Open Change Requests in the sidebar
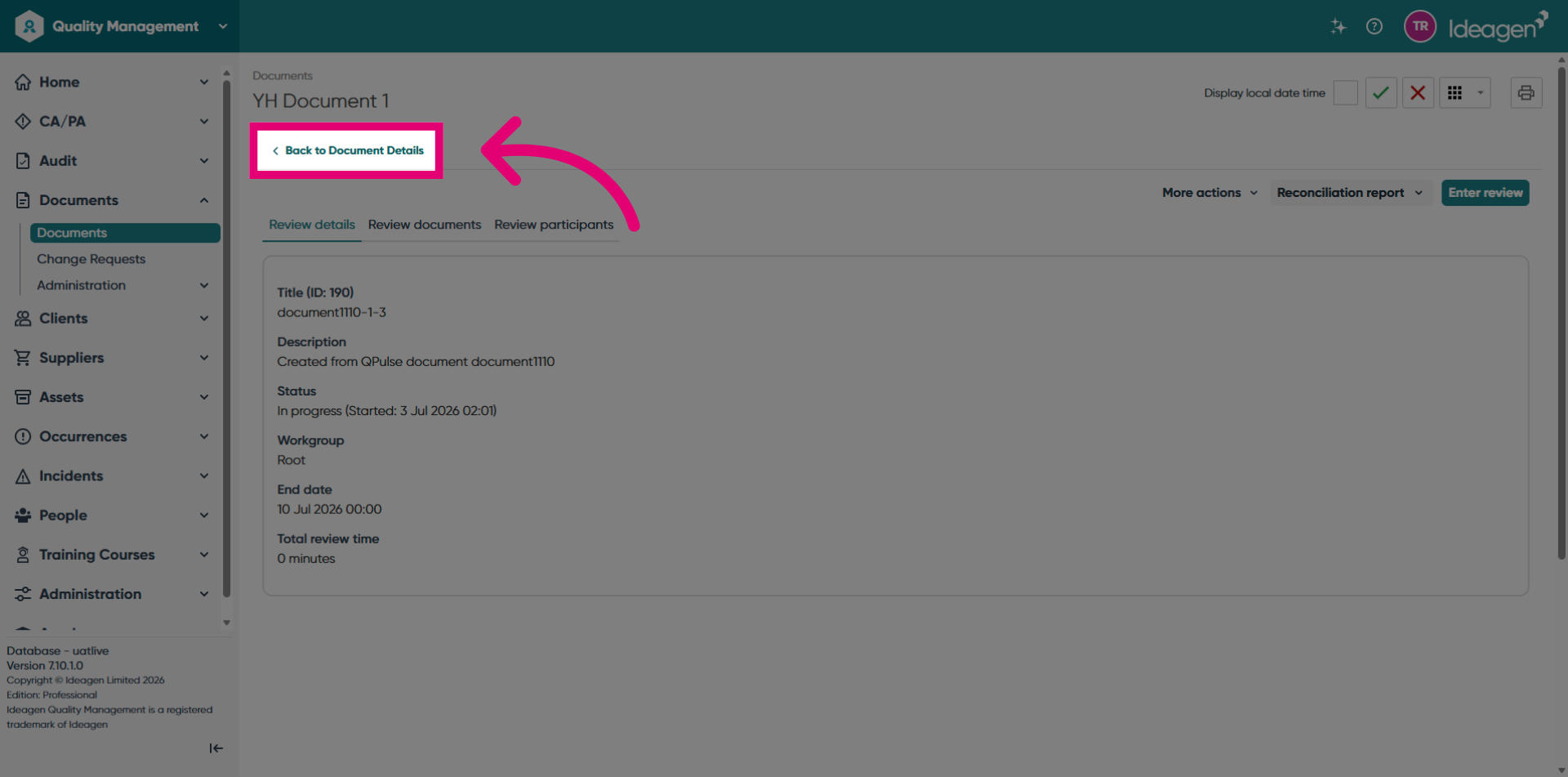 pyautogui.click(x=91, y=259)
